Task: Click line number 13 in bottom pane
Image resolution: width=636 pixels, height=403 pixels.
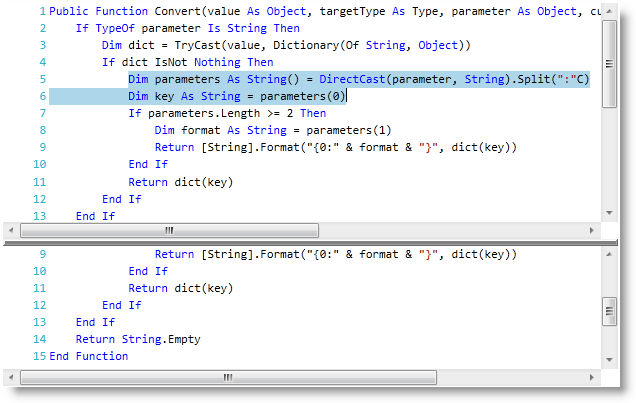Action: coord(40,323)
